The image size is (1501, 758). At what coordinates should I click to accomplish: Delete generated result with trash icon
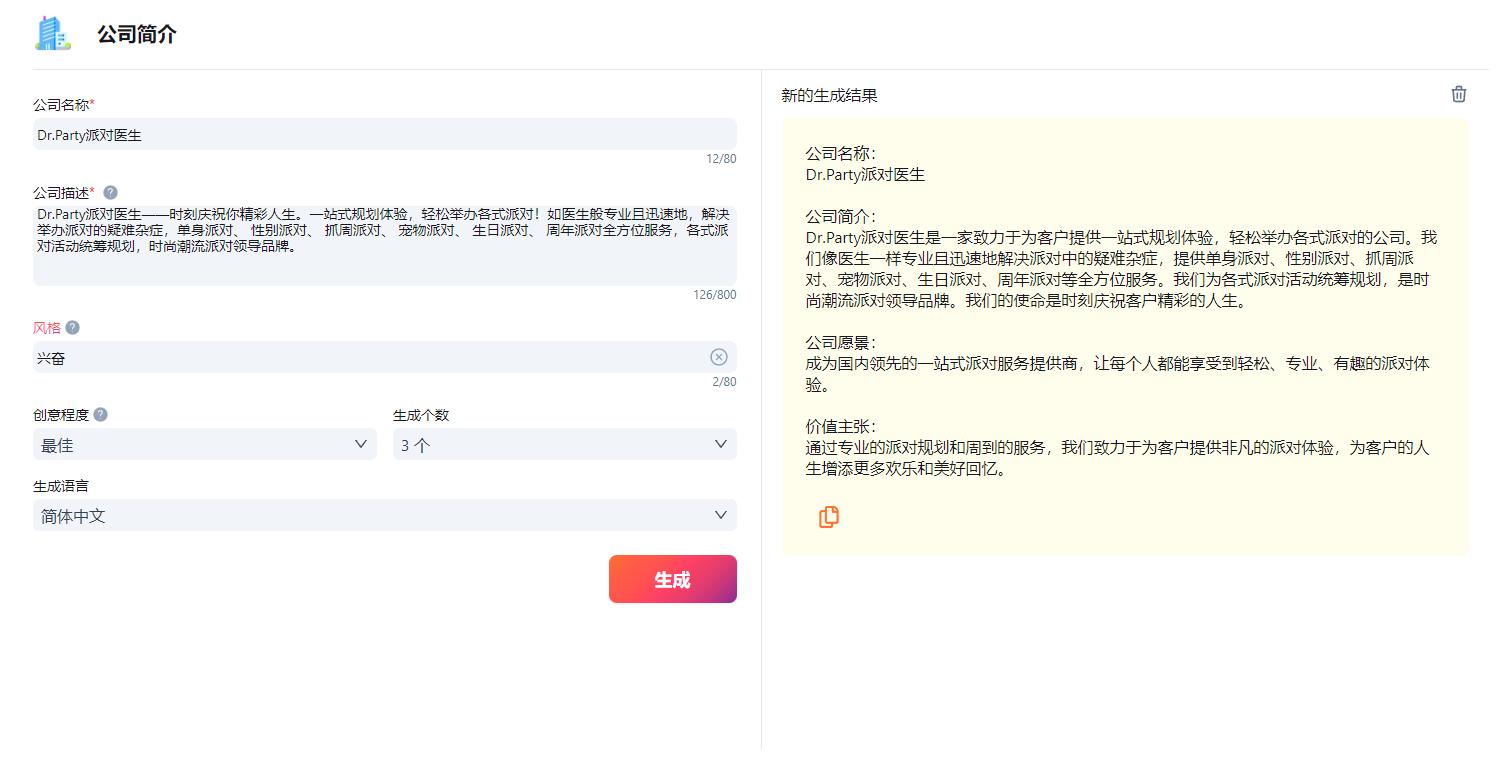click(x=1459, y=94)
